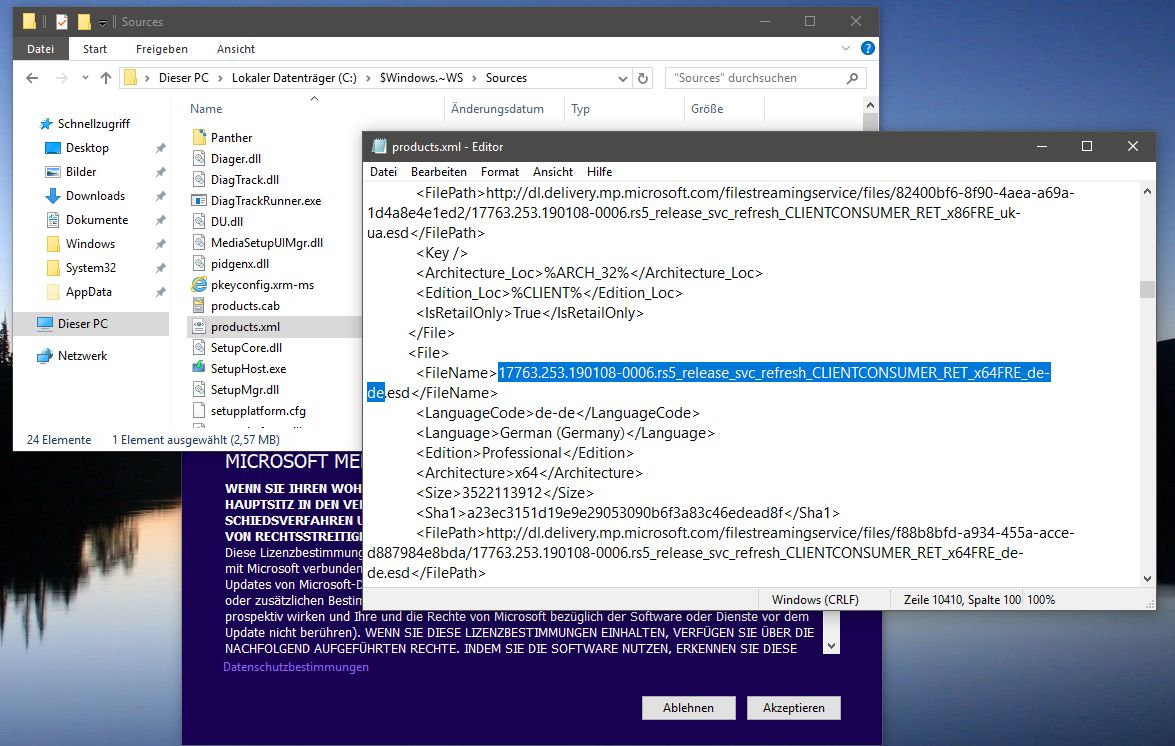
Task: Switch to the Start ribbon tab
Action: click(x=95, y=49)
